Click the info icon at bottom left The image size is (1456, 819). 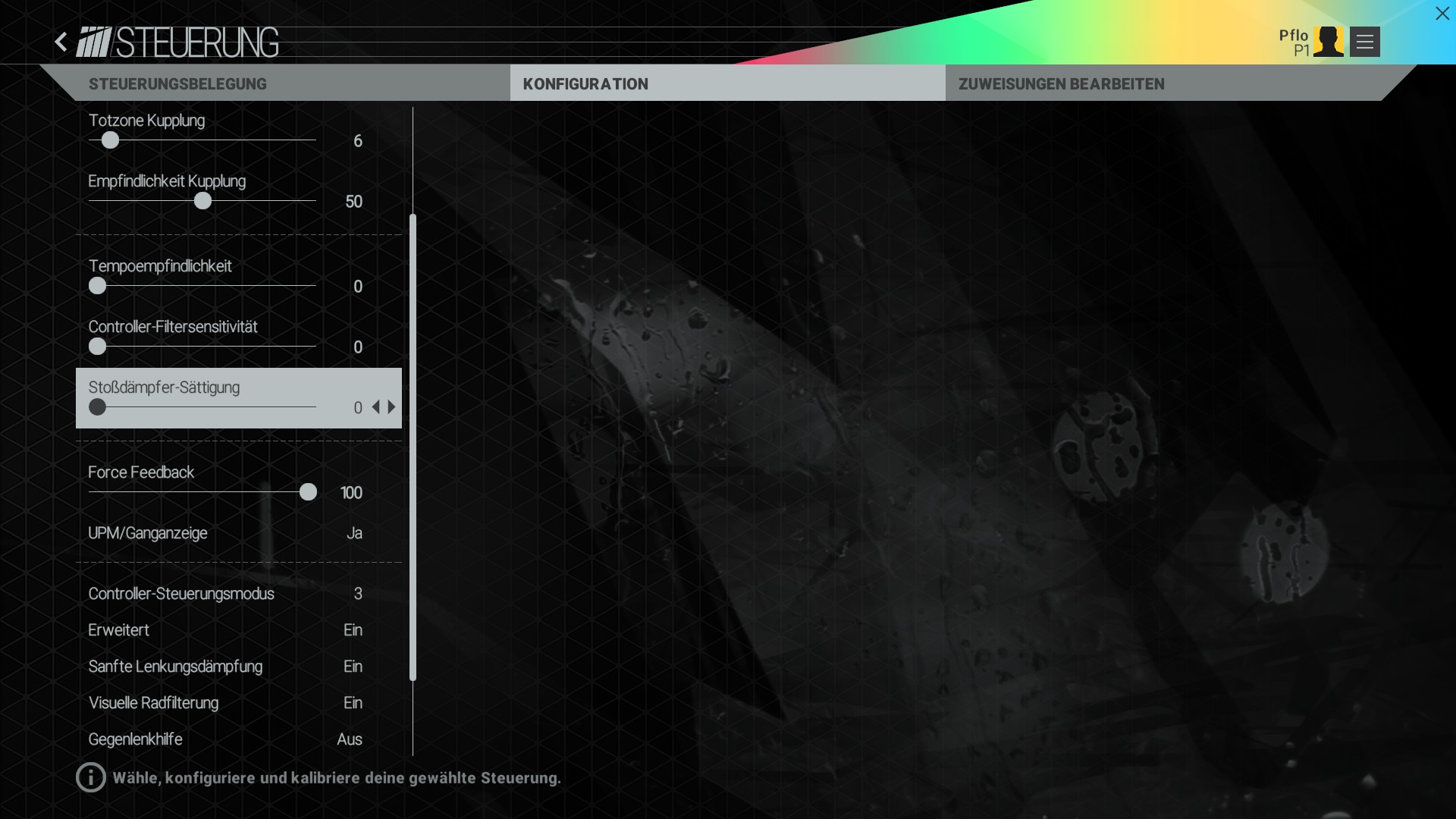click(x=90, y=777)
